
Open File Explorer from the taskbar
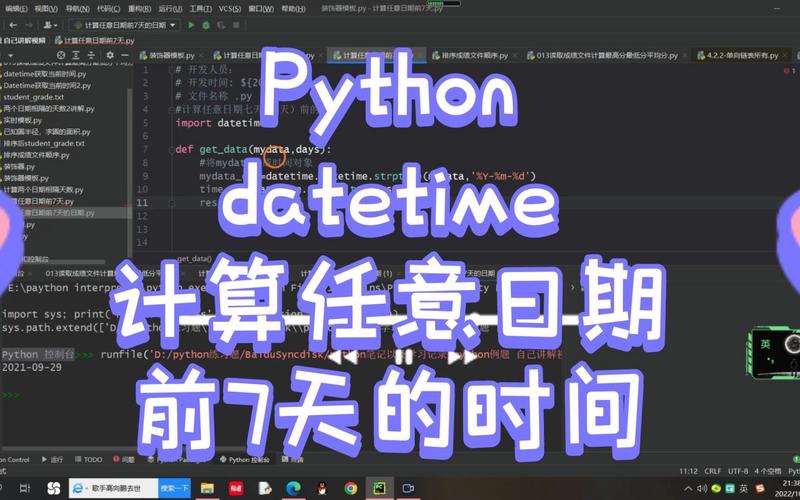pos(207,488)
